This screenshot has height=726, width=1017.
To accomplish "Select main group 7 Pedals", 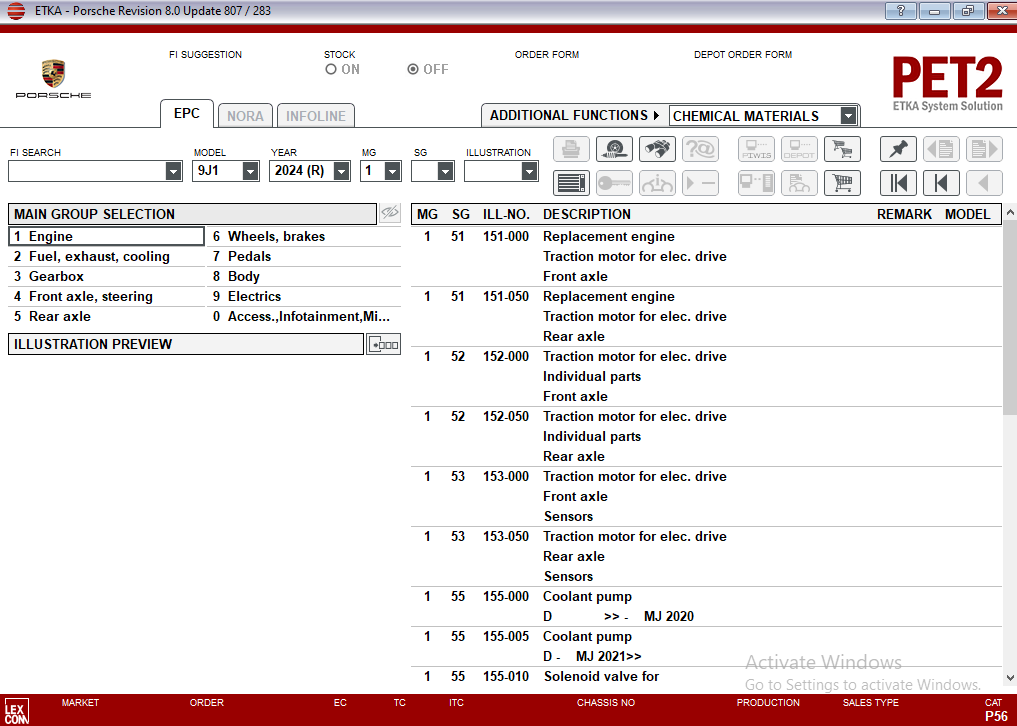I will click(304, 256).
